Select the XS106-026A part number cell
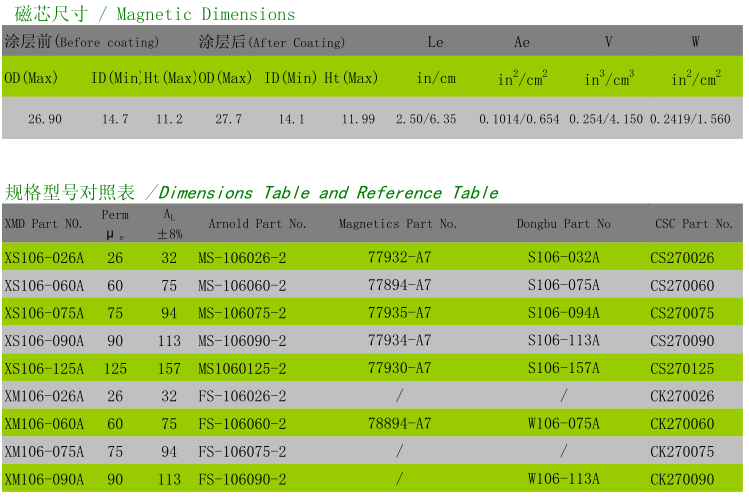Viewport: 749px width, 497px height. coord(44,258)
